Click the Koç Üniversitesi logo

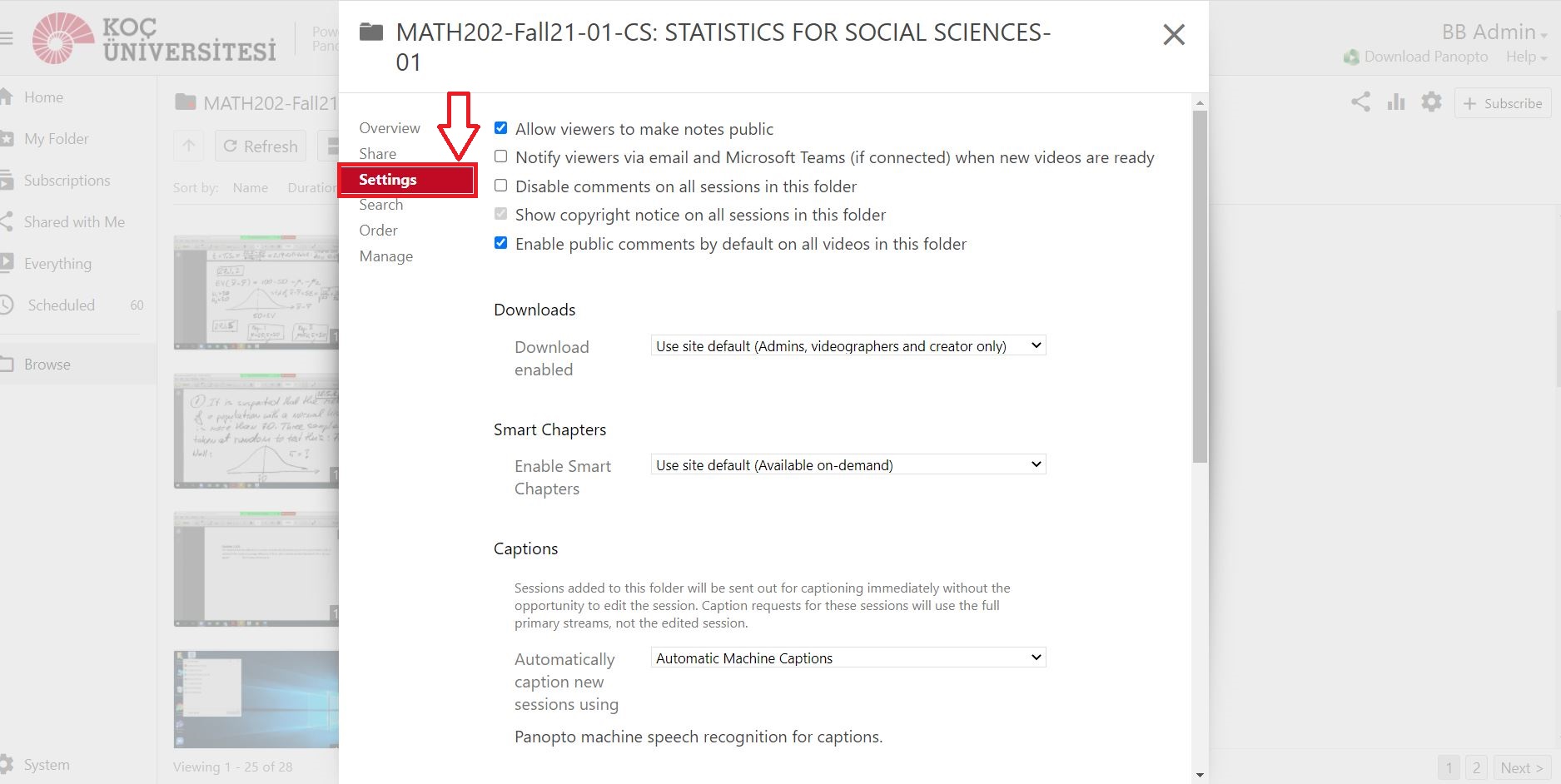[x=155, y=38]
